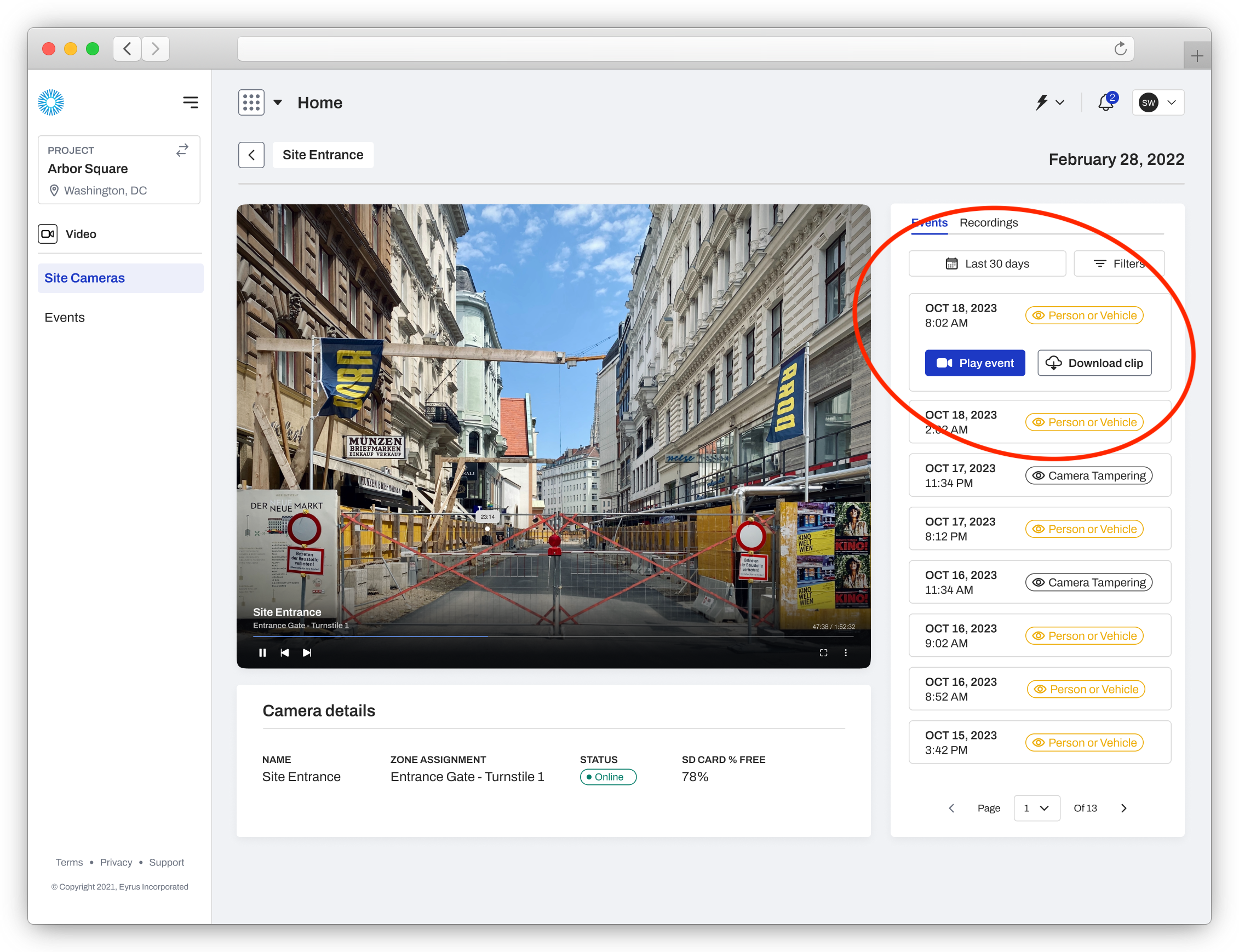The height and width of the screenshot is (952, 1239).
Task: Open the Support link
Action: [x=167, y=862]
